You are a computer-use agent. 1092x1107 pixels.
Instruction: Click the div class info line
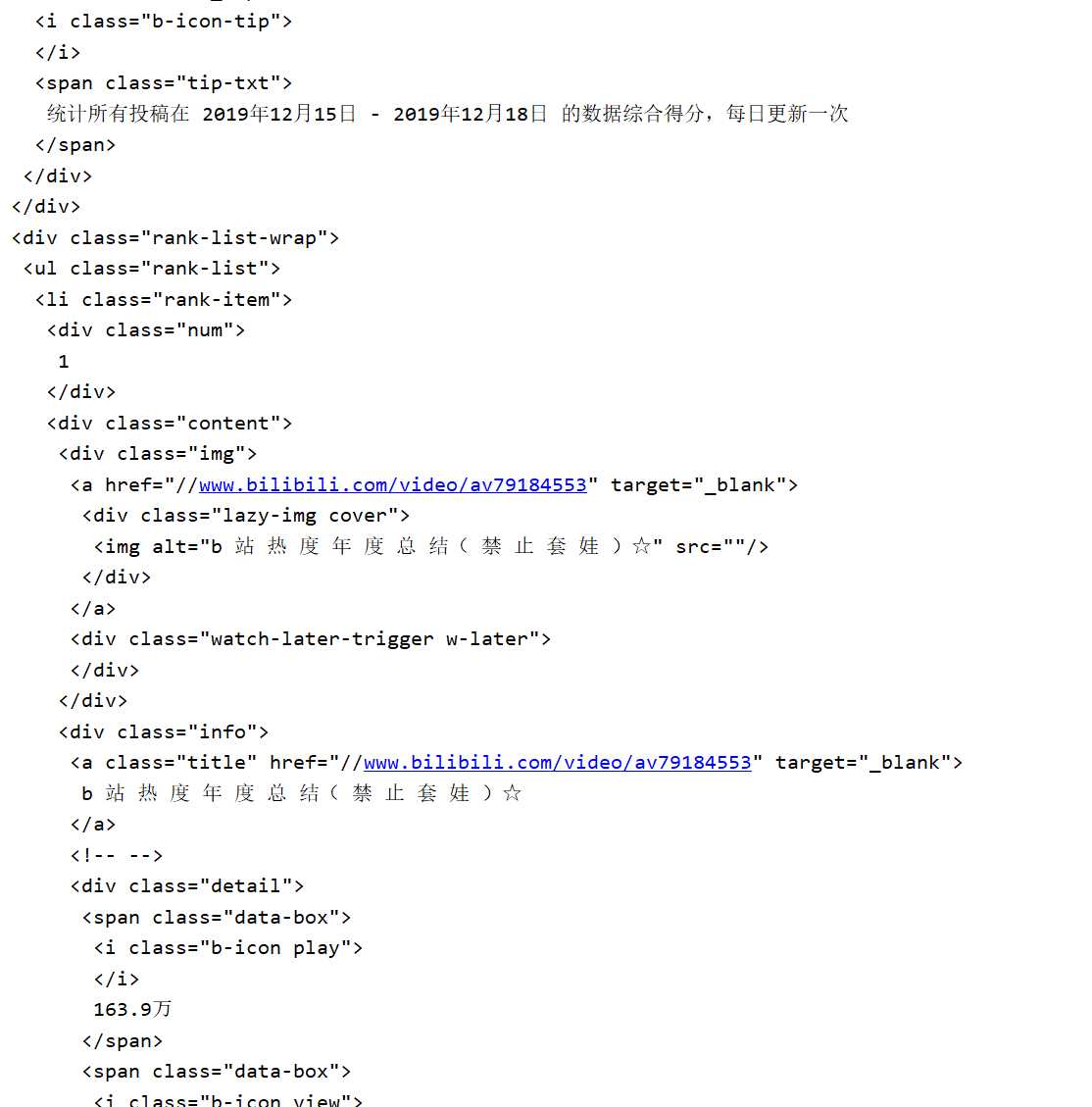[164, 732]
